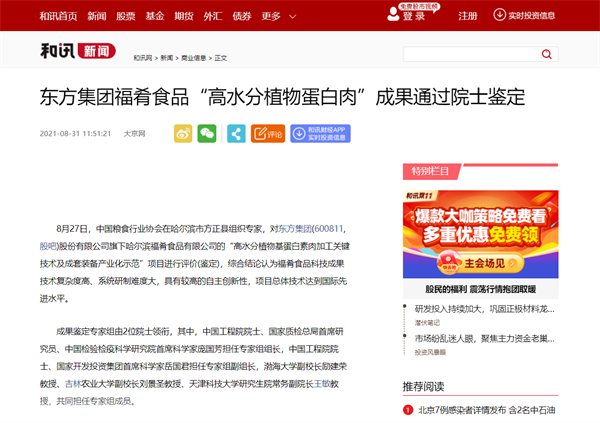
Task: Click the publish time 2021-08-31 11:51:21
Action: click(75, 134)
